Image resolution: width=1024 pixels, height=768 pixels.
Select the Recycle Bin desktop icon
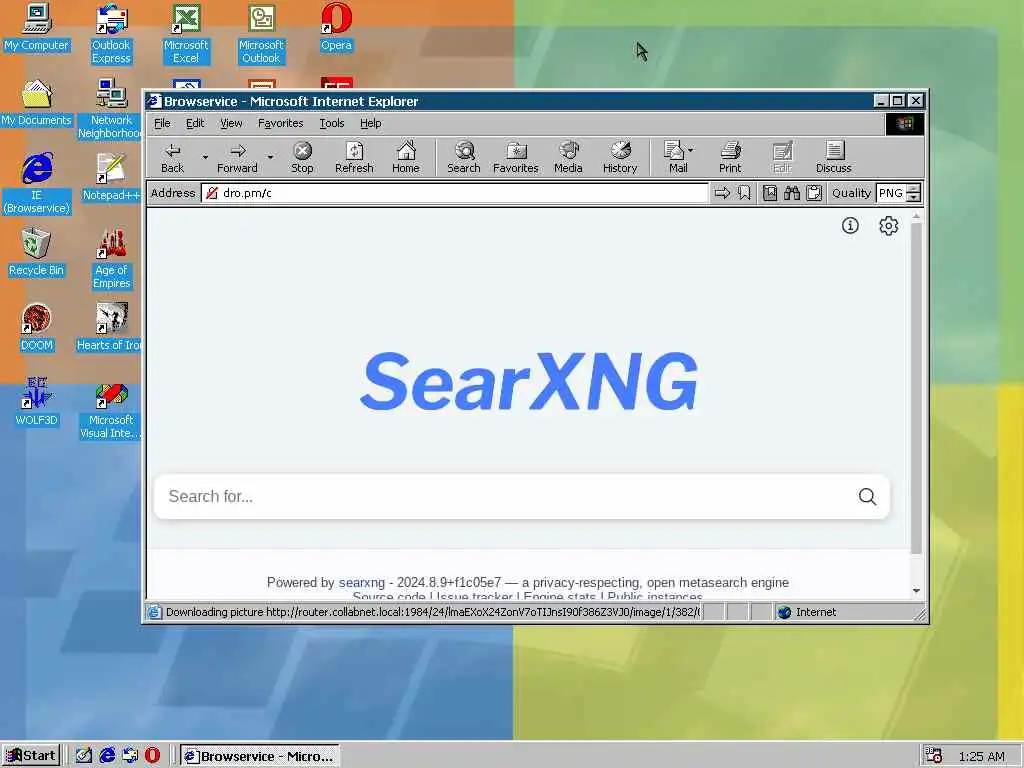(37, 252)
